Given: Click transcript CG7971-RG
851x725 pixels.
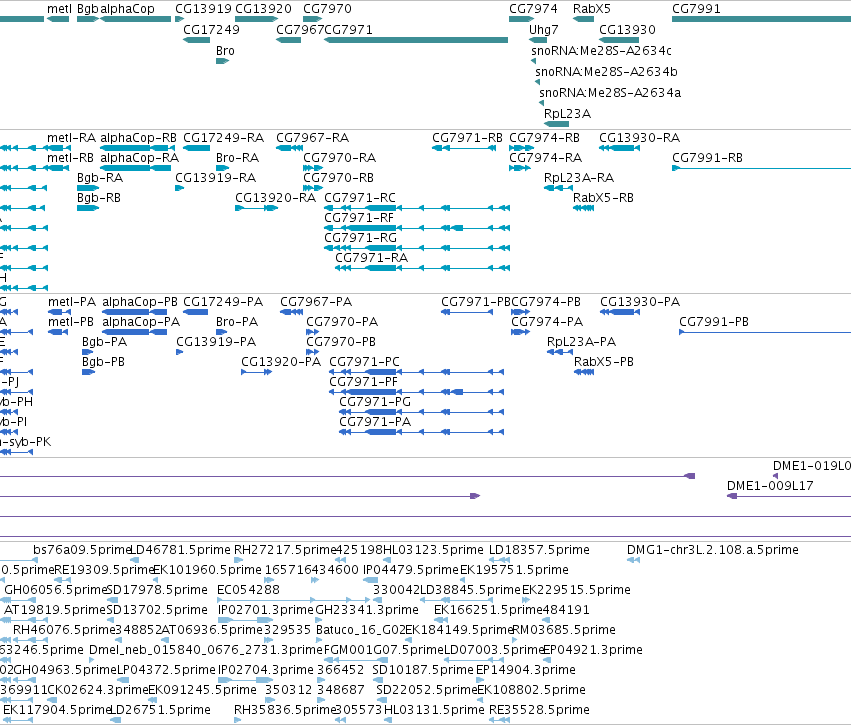Looking at the screenshot, I should 417,248.
